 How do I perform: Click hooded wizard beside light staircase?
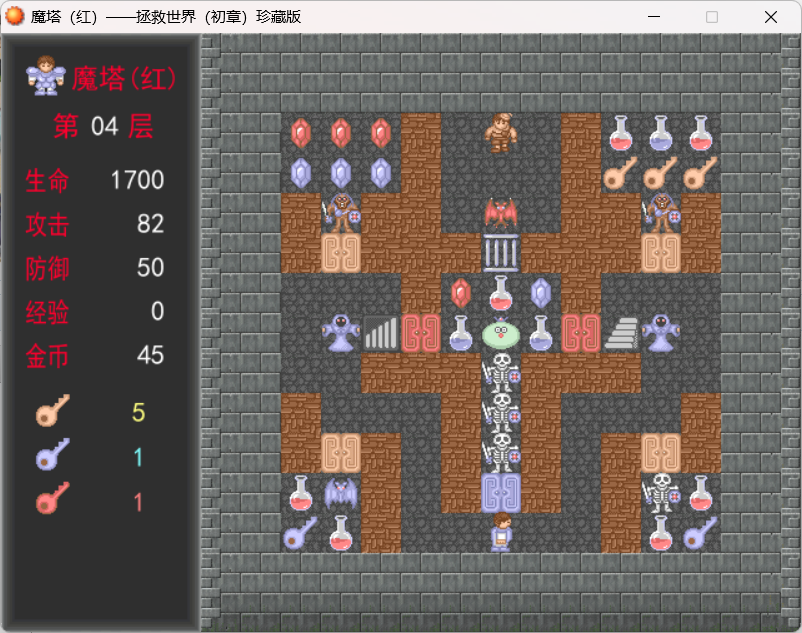point(660,333)
